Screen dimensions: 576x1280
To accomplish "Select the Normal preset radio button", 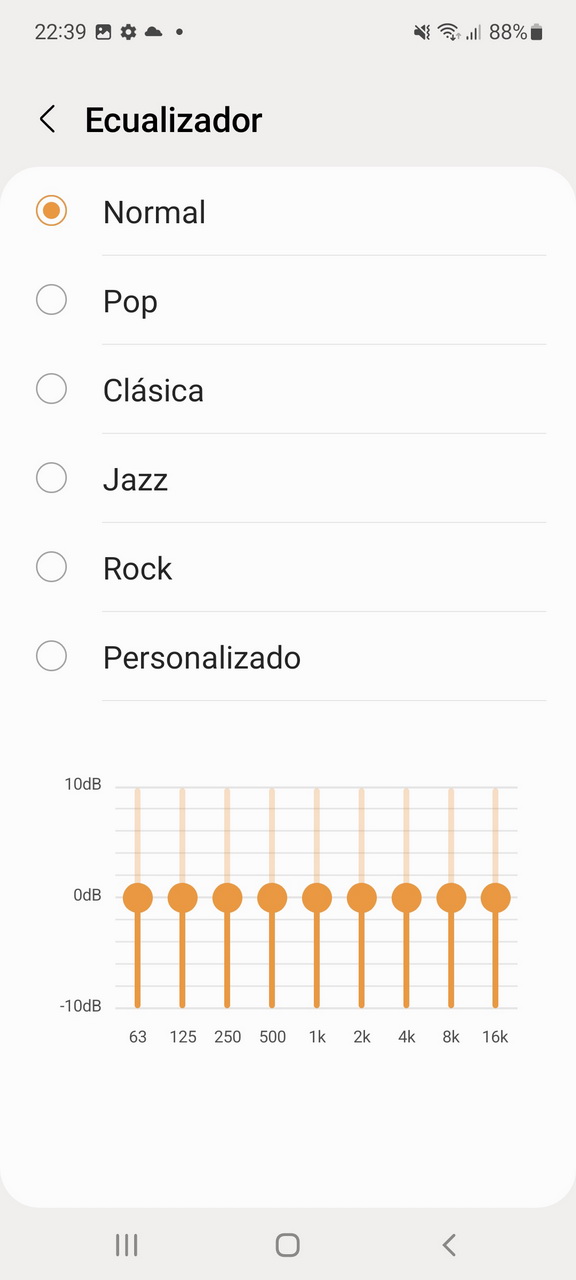I will tap(51, 211).
